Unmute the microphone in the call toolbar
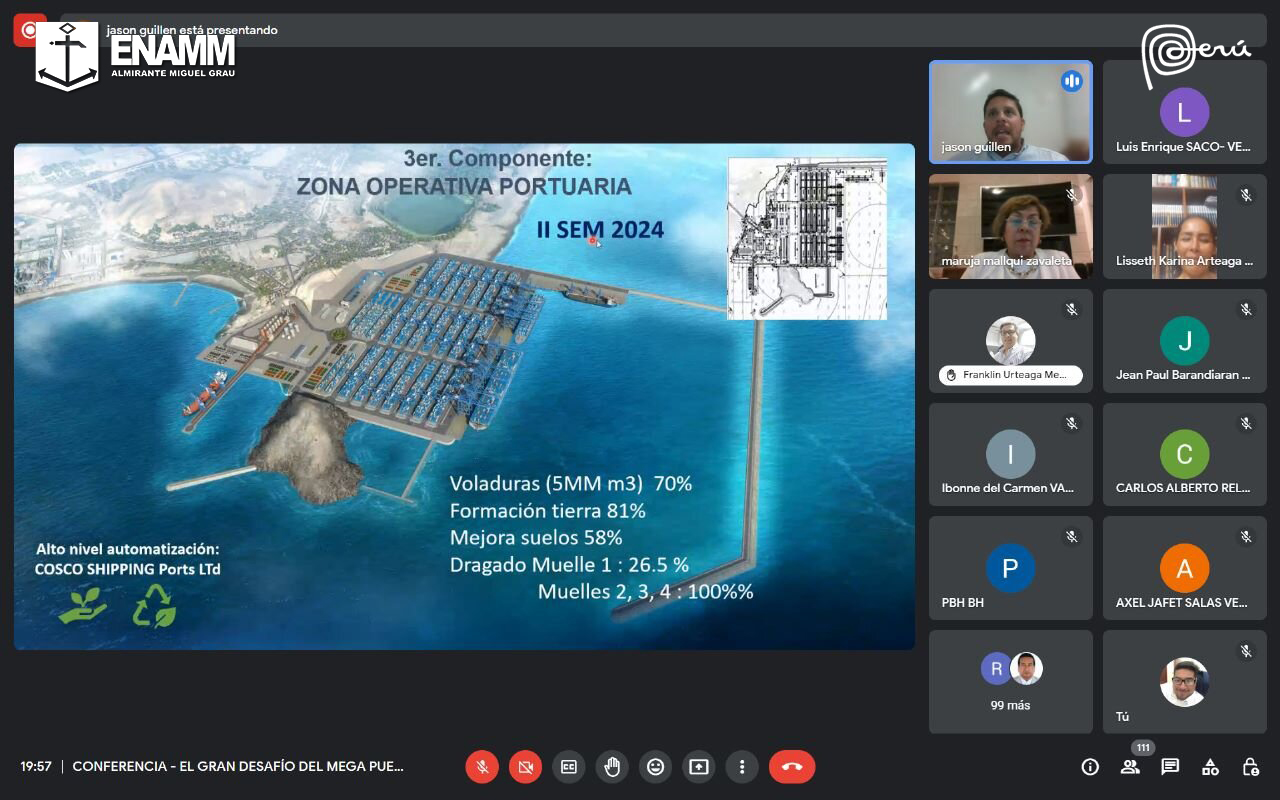Viewport: 1280px width, 800px height. coord(482,767)
